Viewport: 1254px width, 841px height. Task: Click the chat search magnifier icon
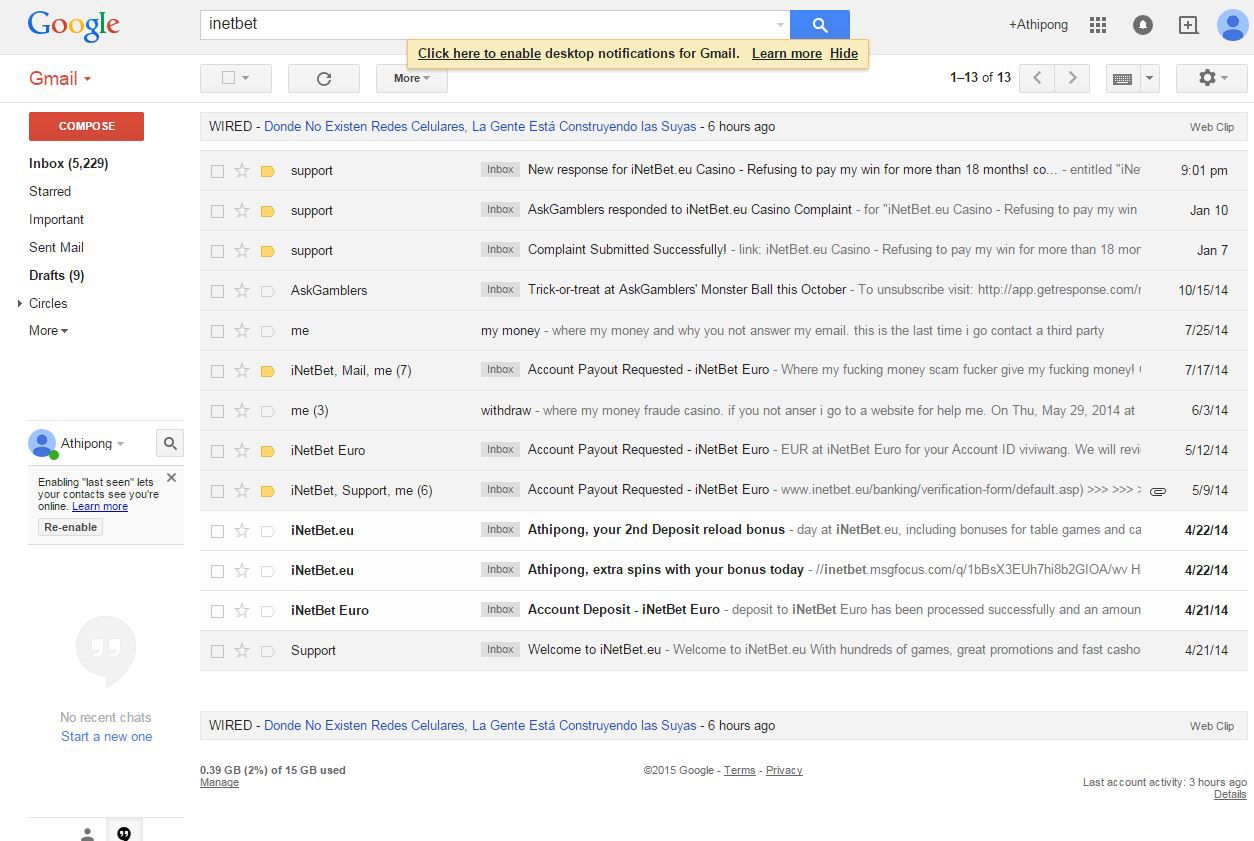pyautogui.click(x=170, y=443)
